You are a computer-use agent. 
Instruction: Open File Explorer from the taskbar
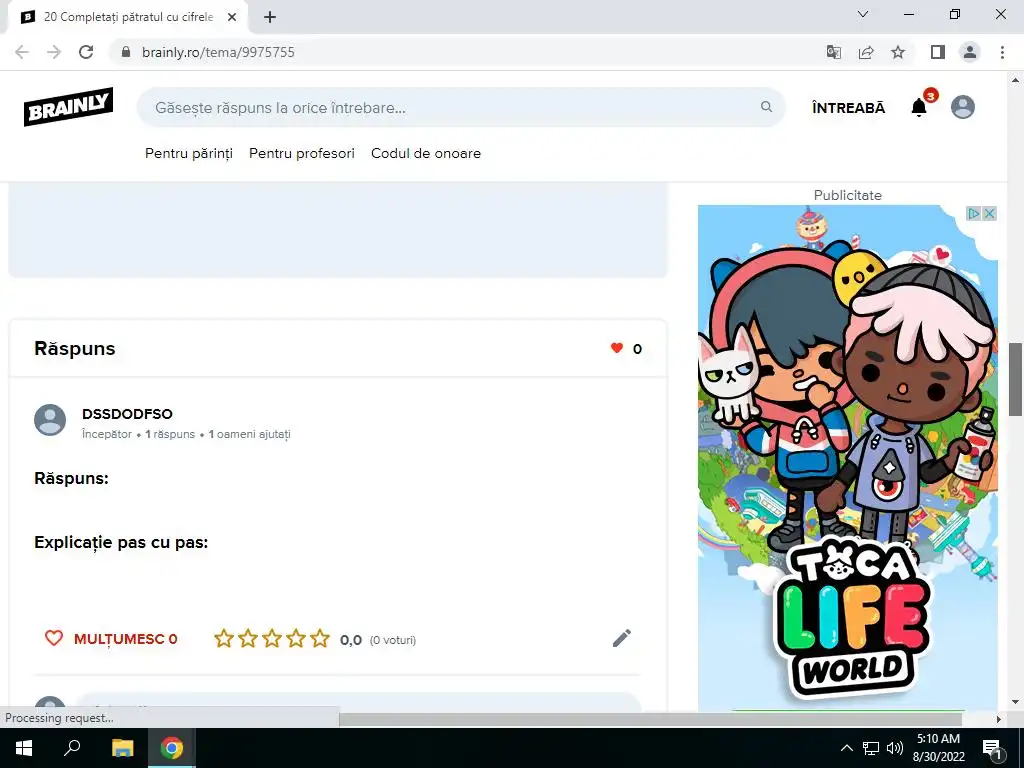click(x=122, y=748)
